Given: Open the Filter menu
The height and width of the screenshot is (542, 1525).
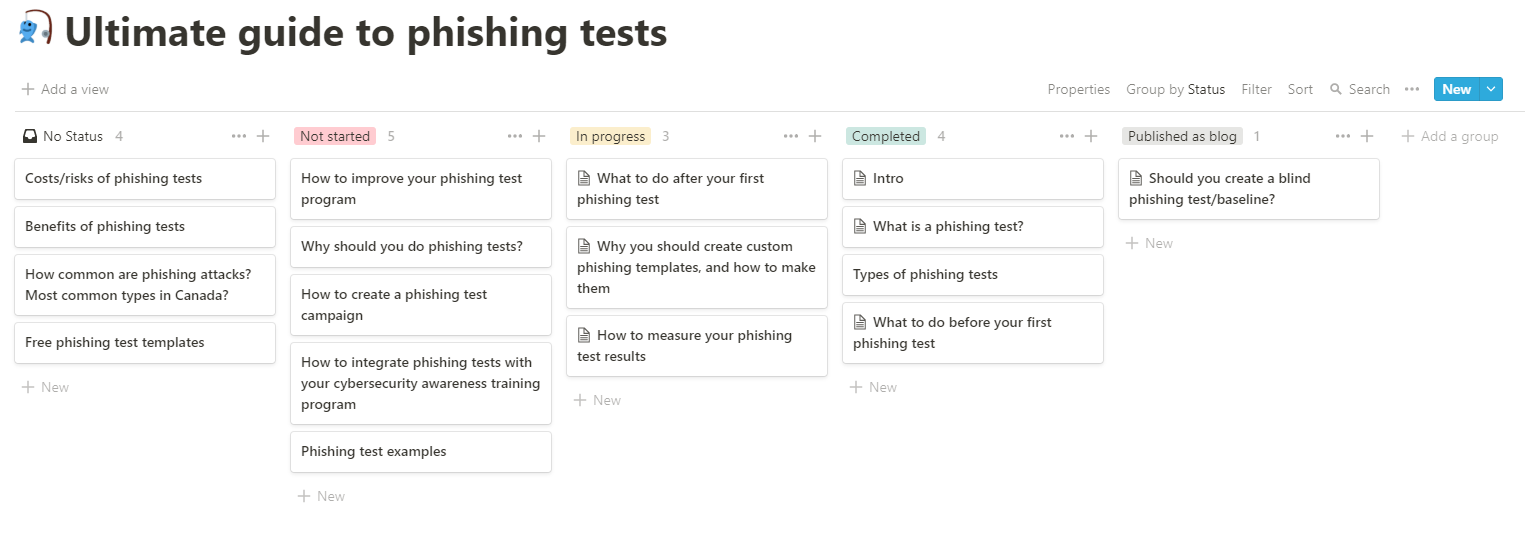Looking at the screenshot, I should (x=1256, y=89).
